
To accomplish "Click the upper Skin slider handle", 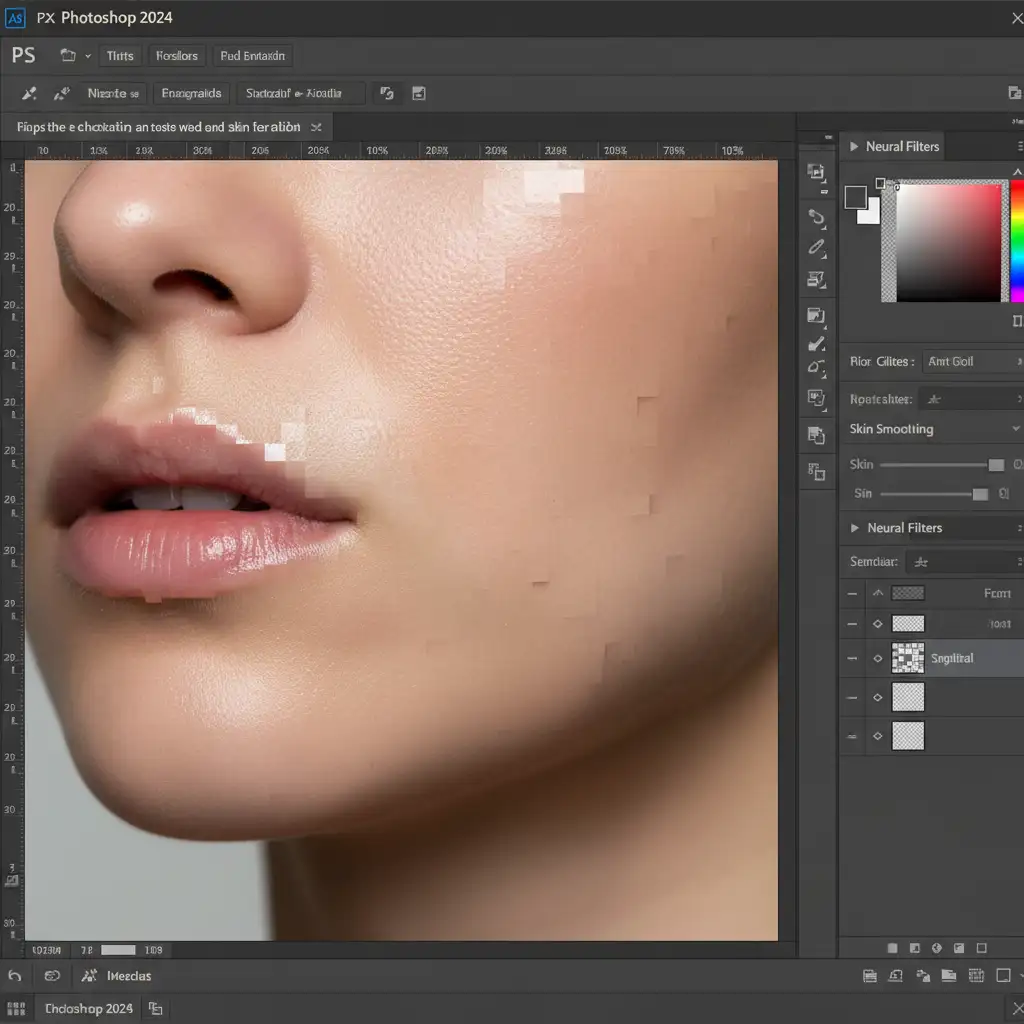I will (996, 465).
